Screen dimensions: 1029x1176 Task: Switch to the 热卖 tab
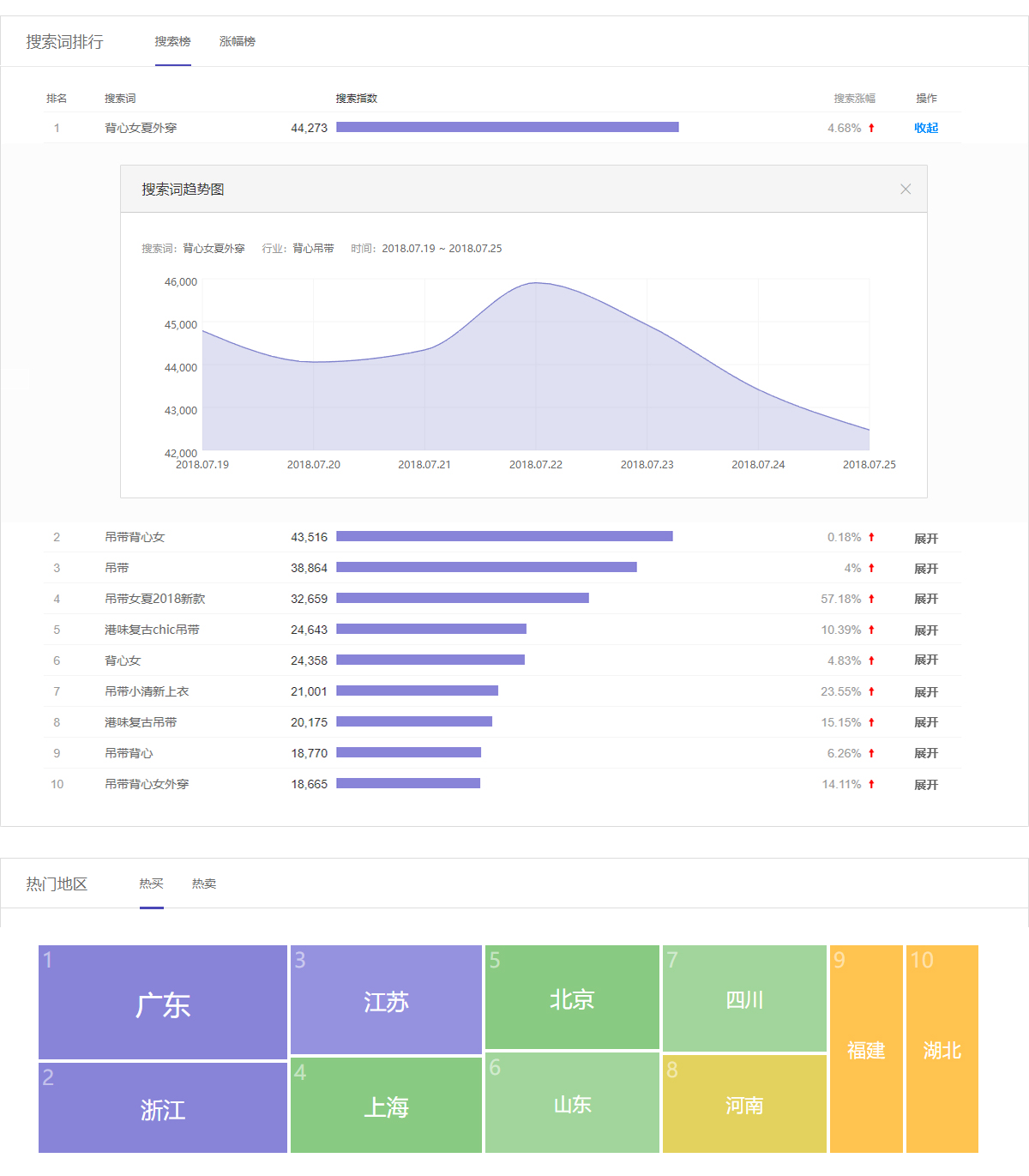pos(203,884)
